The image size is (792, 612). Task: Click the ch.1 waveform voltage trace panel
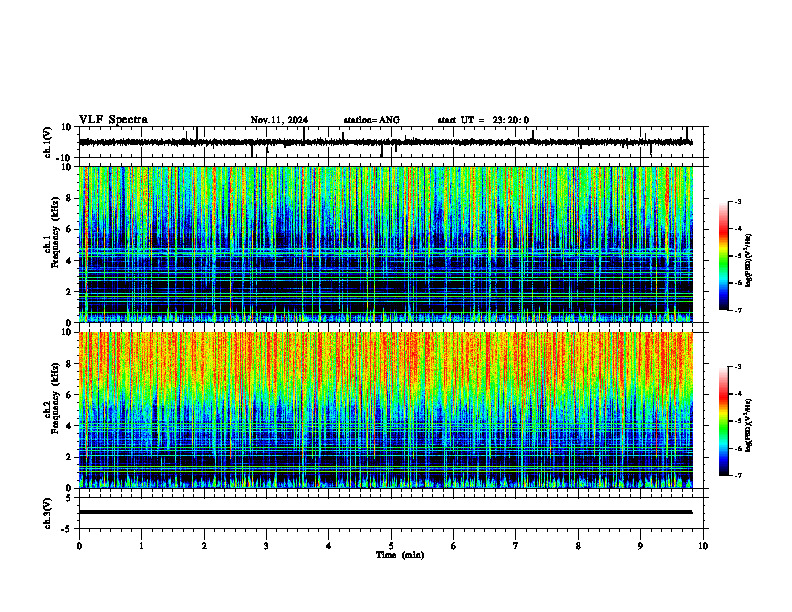393,142
